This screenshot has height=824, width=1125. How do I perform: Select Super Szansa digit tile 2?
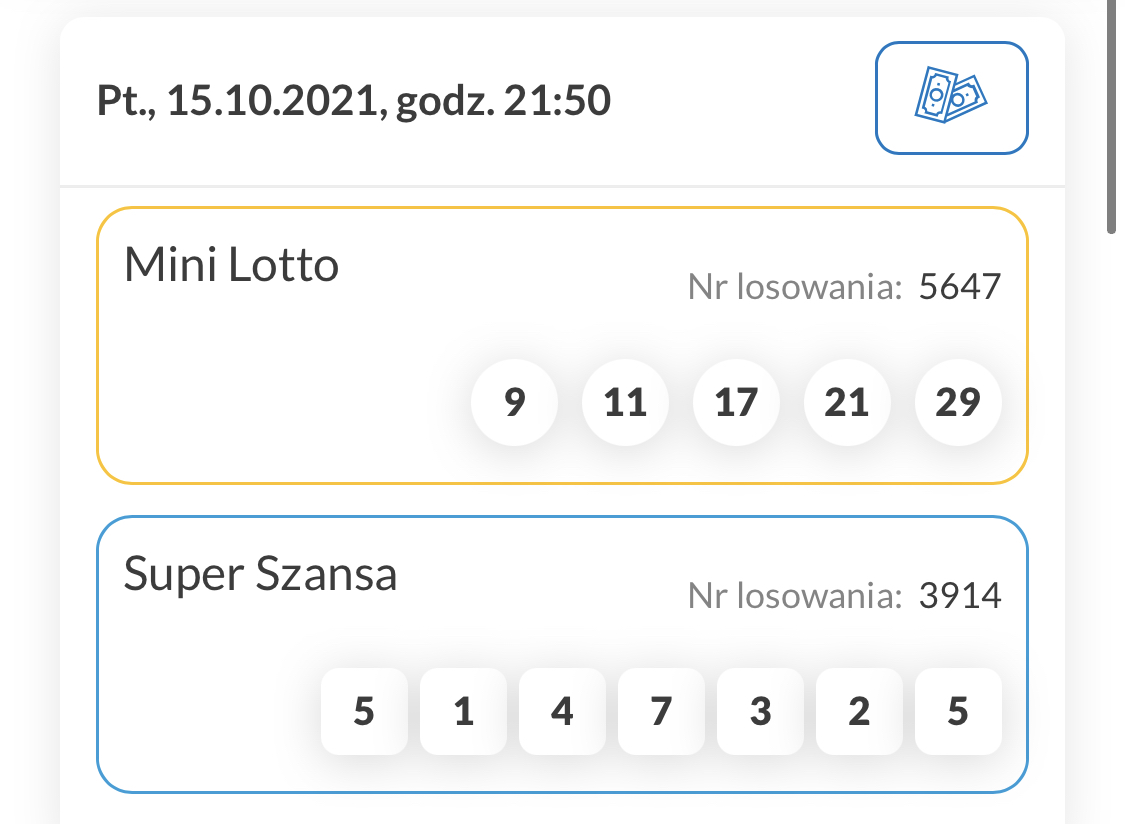pyautogui.click(x=859, y=712)
